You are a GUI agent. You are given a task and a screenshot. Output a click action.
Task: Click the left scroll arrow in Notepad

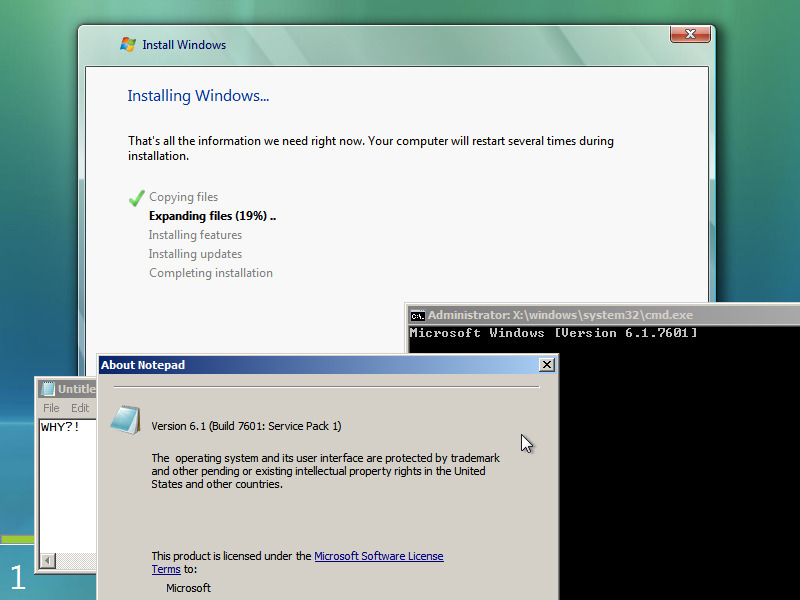point(47,561)
